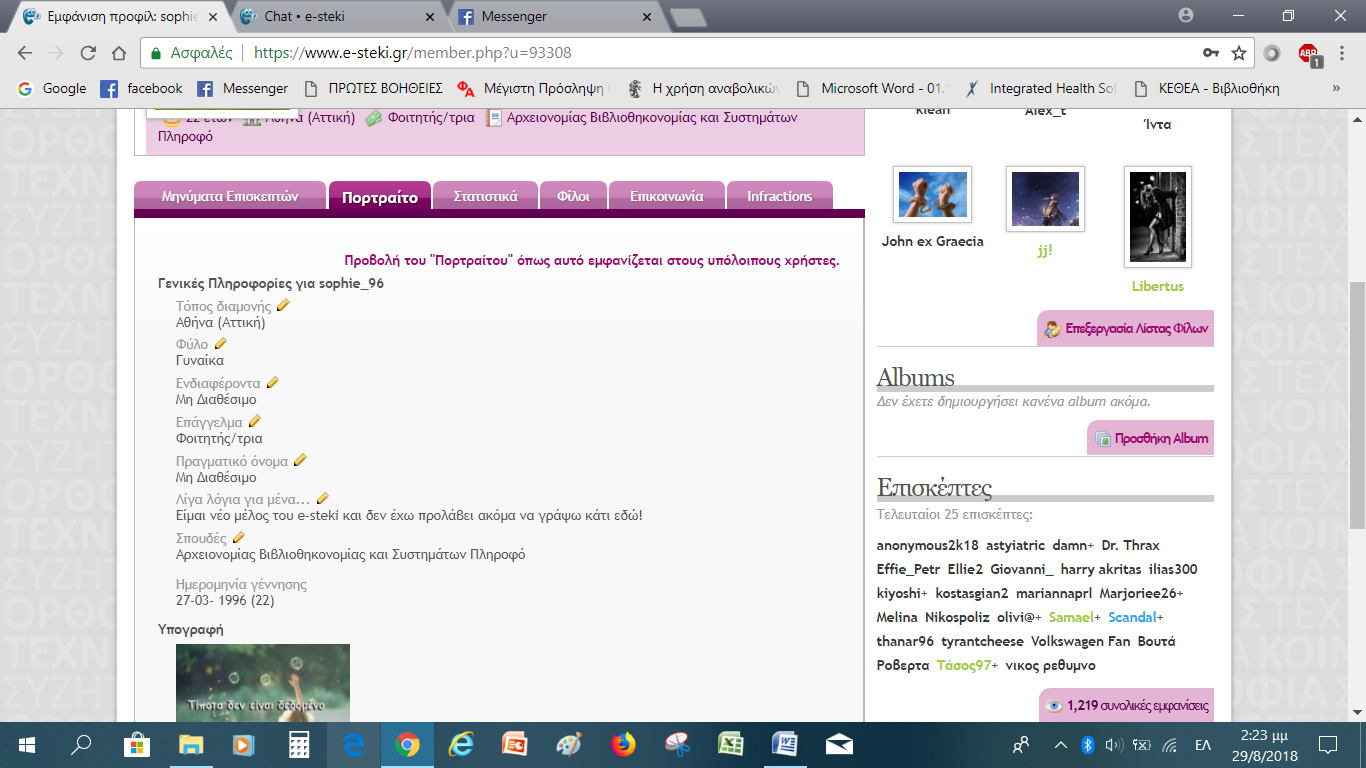Viewport: 1366px width, 768px height.
Task: Show hidden system tray icons
Action: 1061,744
